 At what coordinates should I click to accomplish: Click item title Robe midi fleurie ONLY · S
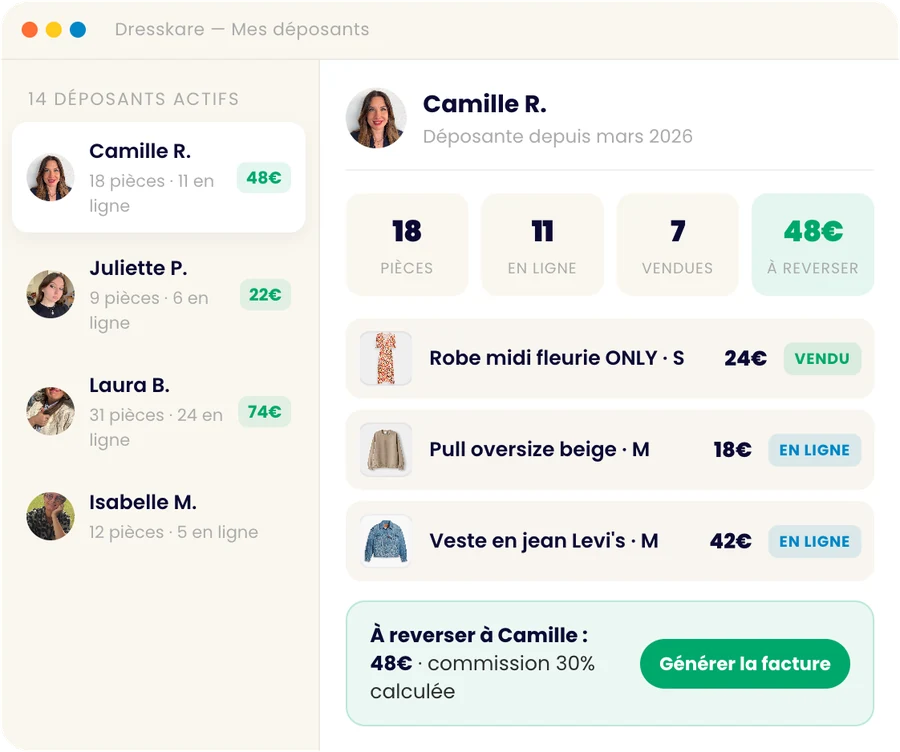tap(557, 358)
